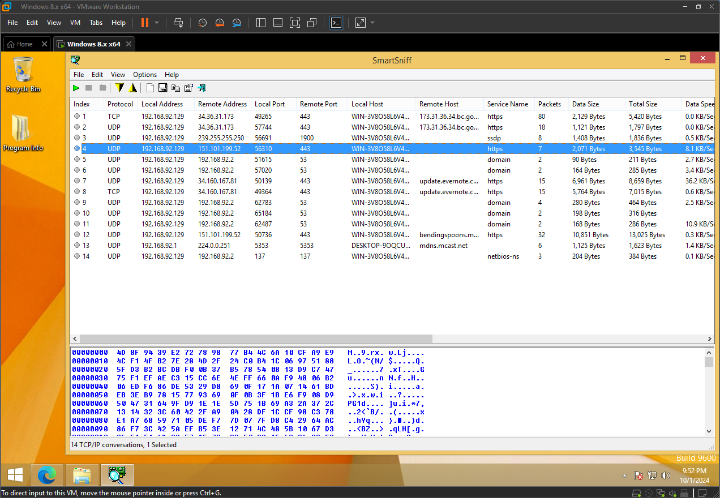Screen dimensions: 720x498
Task: Click Action Center flag icon in tray
Action: pos(638,476)
